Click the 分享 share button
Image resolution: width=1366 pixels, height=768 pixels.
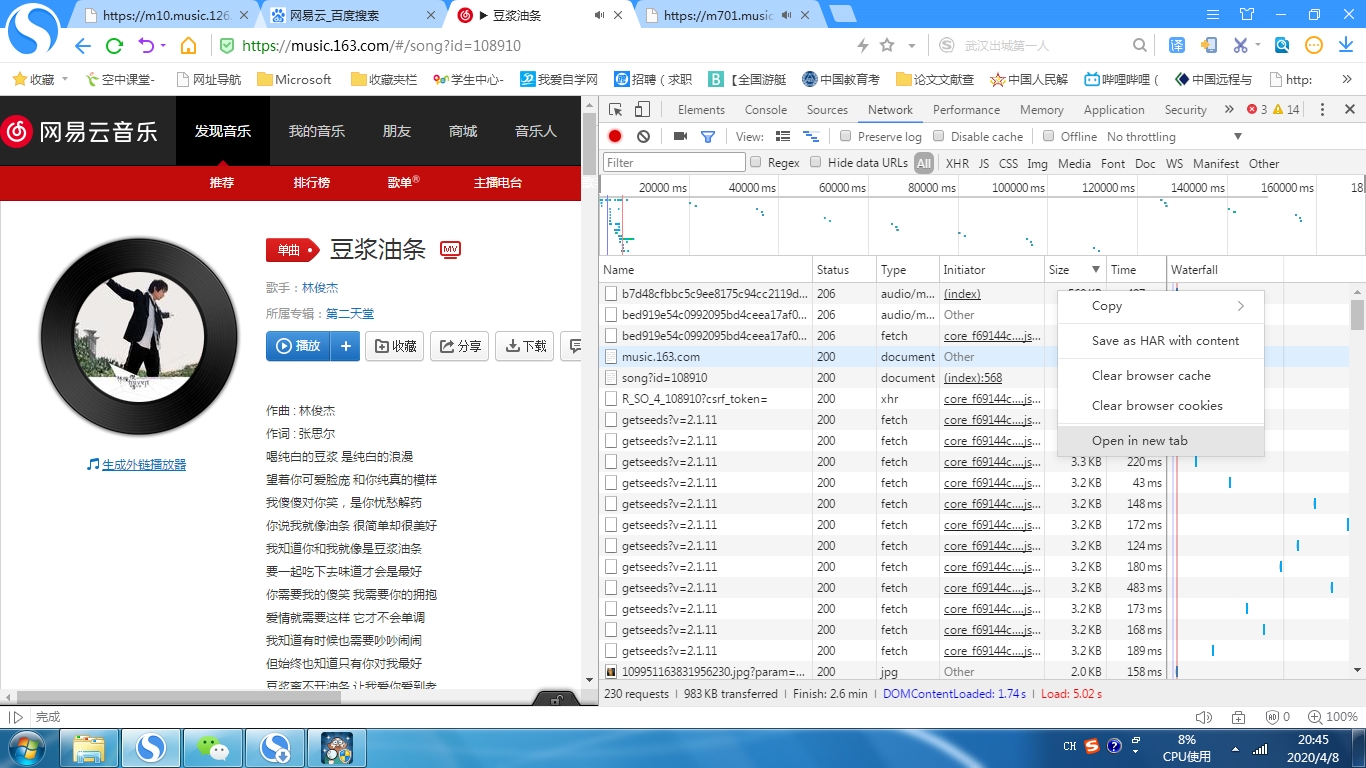click(x=460, y=346)
